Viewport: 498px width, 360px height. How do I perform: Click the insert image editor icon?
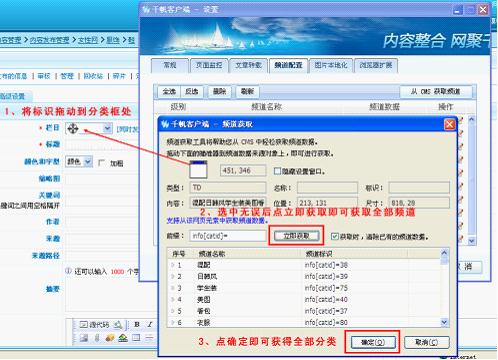83,338
